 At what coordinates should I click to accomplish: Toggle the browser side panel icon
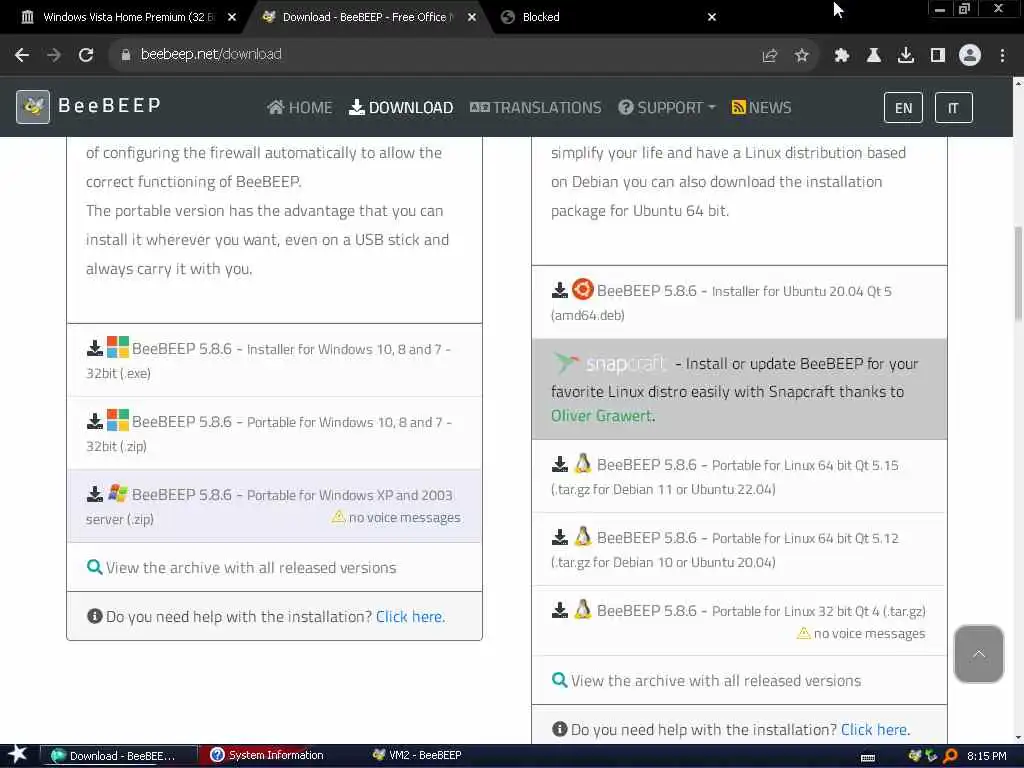(x=938, y=56)
